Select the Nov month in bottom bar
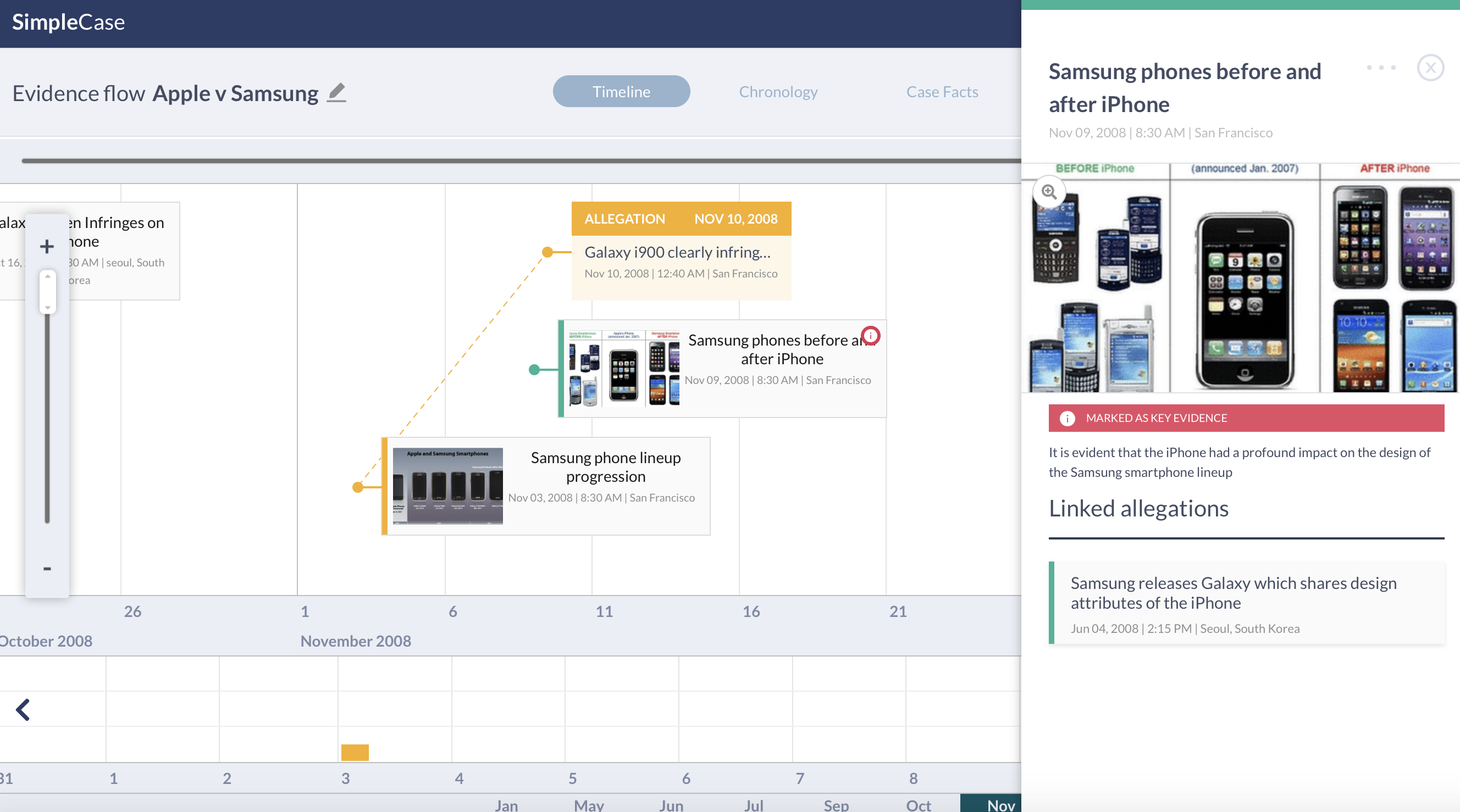 (x=1000, y=805)
